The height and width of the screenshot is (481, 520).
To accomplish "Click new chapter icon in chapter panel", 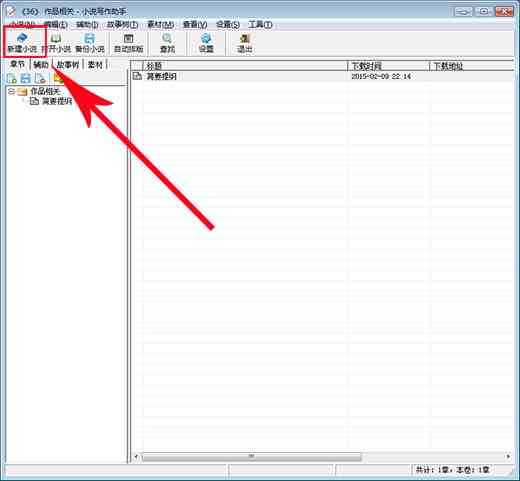I will pyautogui.click(x=11, y=78).
